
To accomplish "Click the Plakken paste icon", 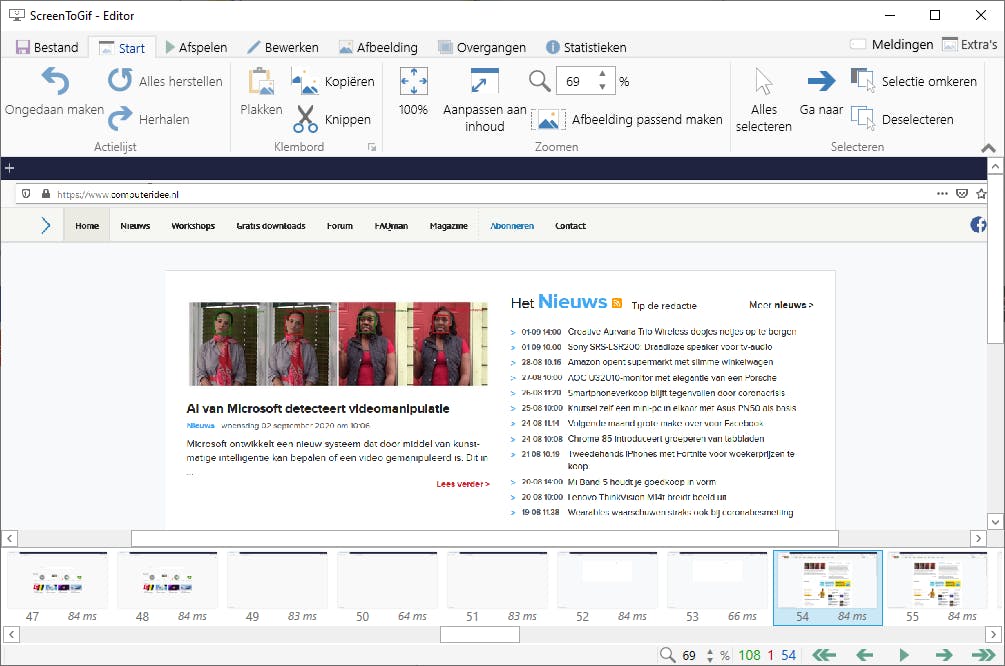I will coord(261,83).
